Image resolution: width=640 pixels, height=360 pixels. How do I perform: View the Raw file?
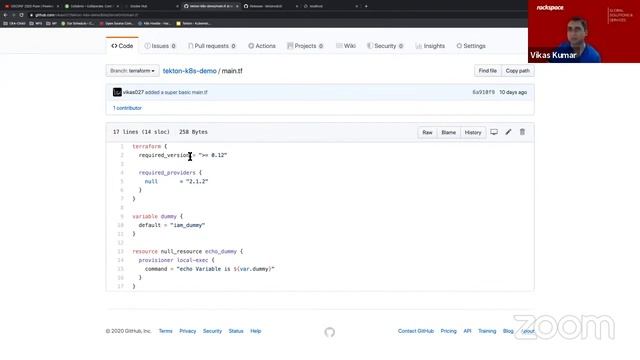coord(427,133)
